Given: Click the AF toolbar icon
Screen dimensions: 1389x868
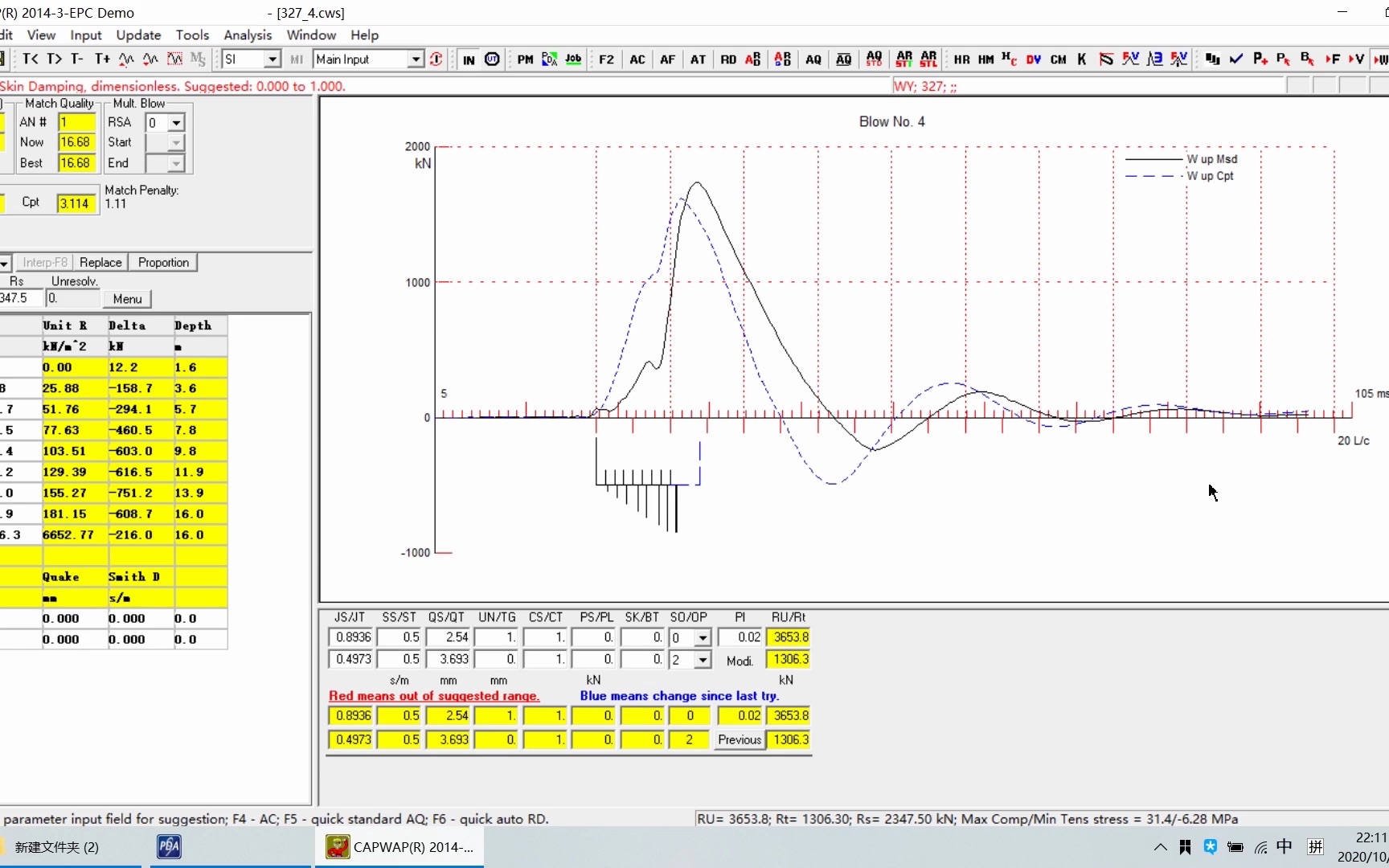Looking at the screenshot, I should [x=668, y=59].
